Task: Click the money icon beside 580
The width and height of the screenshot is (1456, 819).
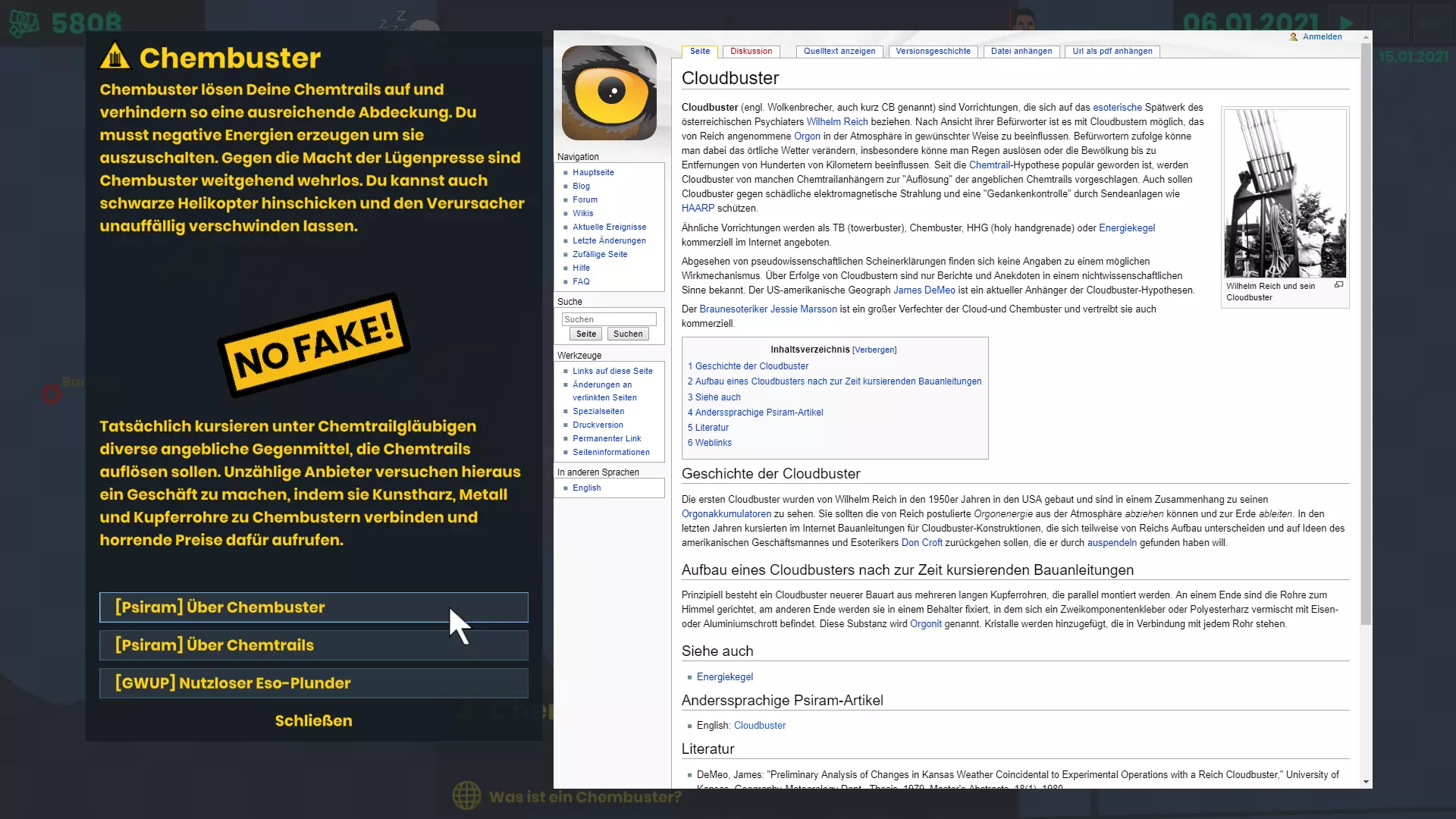Action: (24, 23)
